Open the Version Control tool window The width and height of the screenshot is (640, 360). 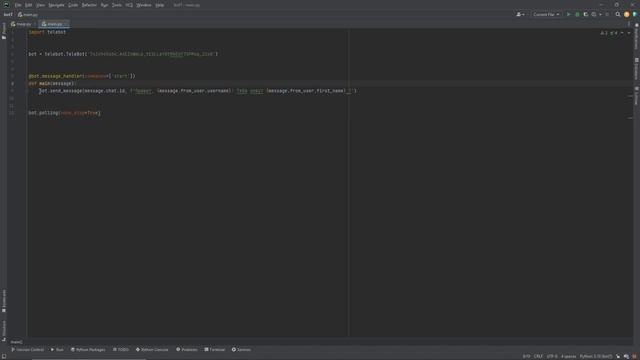[x=27, y=350]
